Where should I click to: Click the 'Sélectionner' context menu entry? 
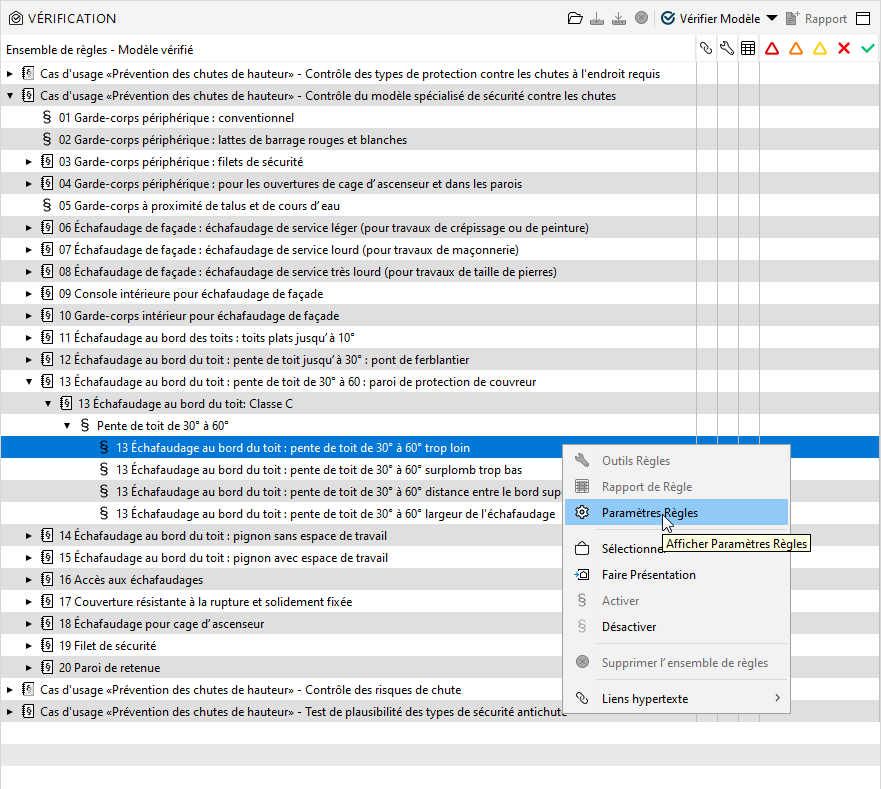tap(676, 548)
